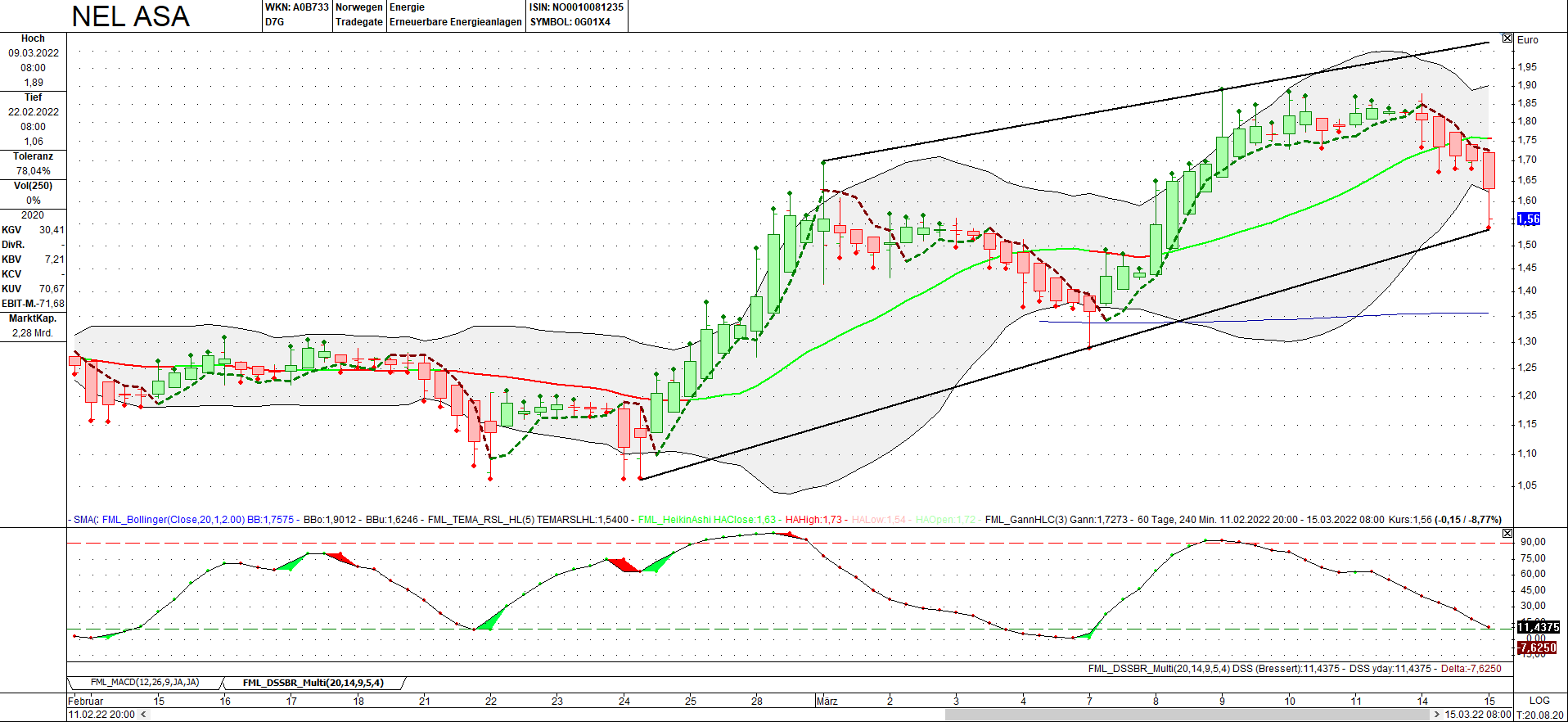Screen dimensions: 1568x722
Task: Click the KCV label
Action: coord(11,274)
